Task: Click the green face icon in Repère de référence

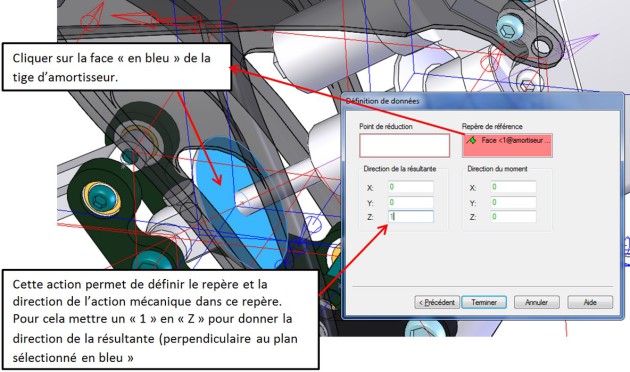Action: (472, 140)
